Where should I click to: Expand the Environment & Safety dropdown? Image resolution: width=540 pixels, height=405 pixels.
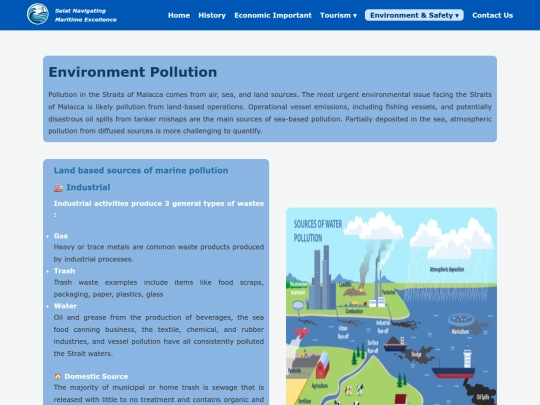[x=414, y=15]
